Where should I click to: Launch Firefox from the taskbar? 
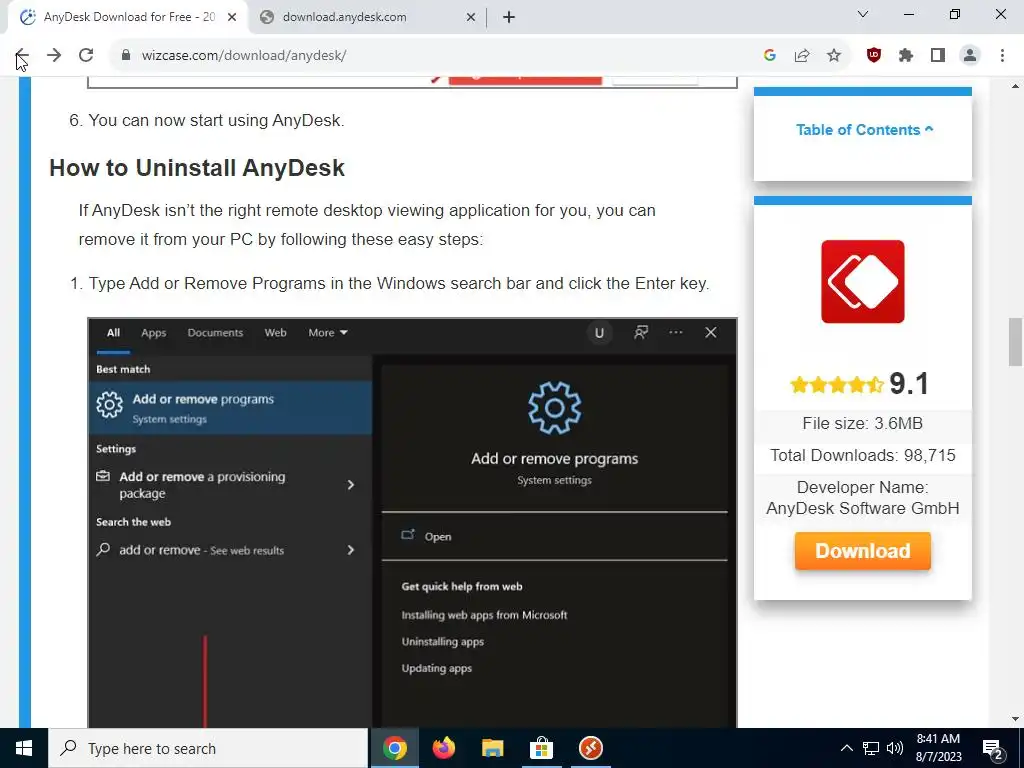444,748
